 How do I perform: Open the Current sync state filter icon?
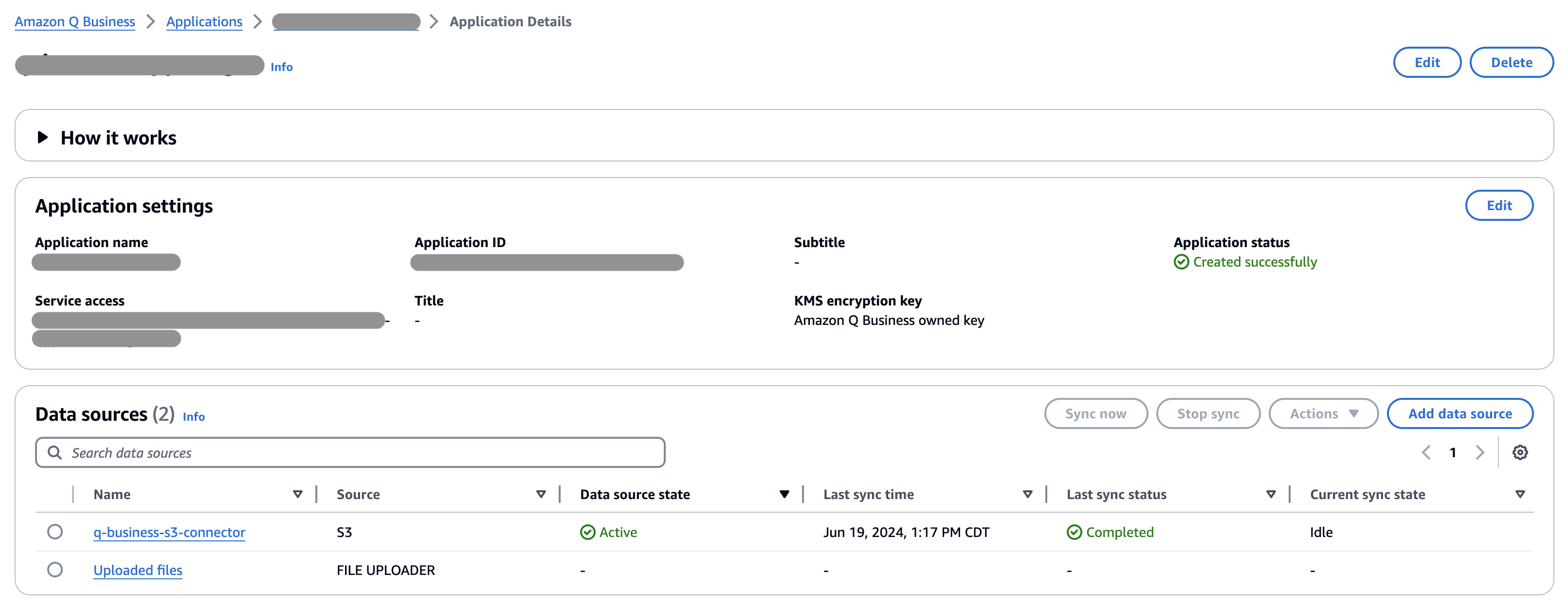click(1521, 494)
